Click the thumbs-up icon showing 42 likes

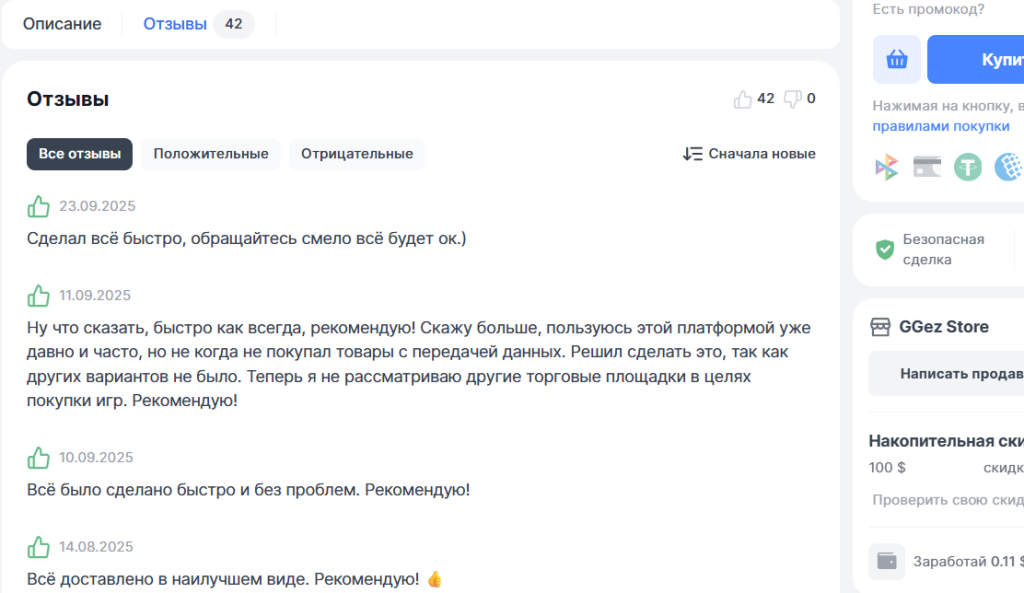[743, 99]
